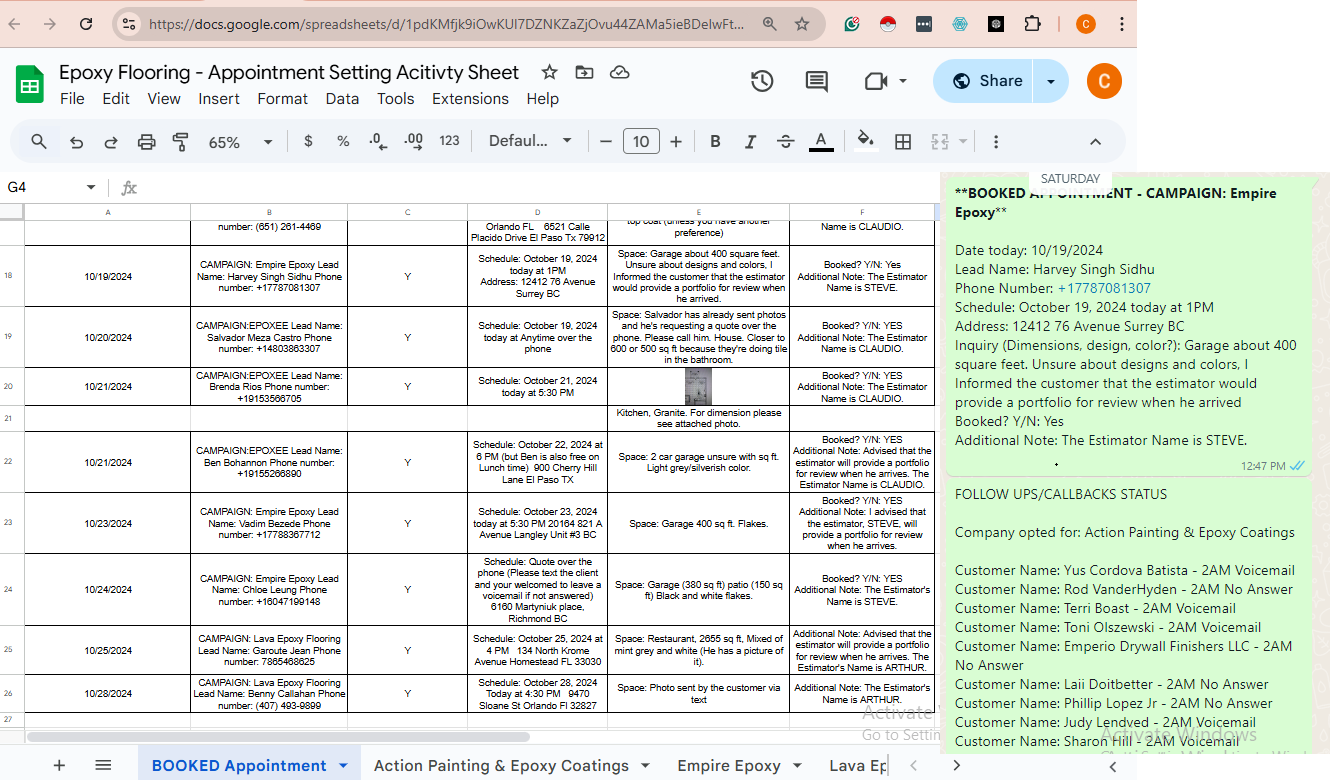Format as percent
Viewport: 1330px width, 780px height.
[343, 141]
